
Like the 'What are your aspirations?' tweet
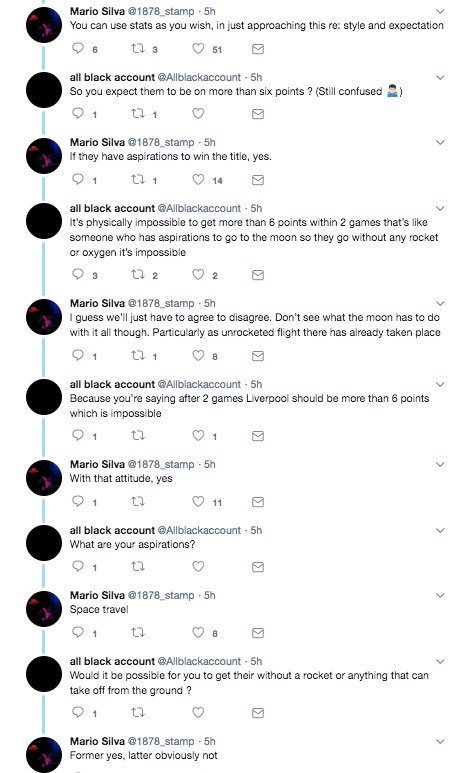point(198,566)
